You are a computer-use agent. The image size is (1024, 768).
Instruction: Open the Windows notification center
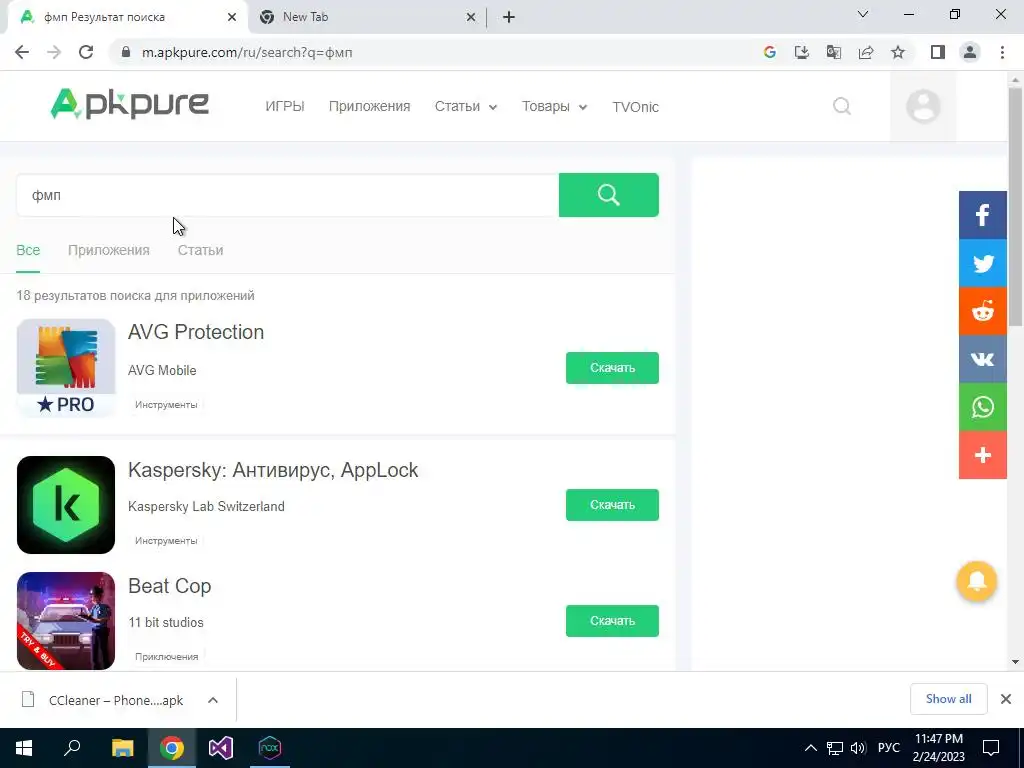(x=991, y=748)
